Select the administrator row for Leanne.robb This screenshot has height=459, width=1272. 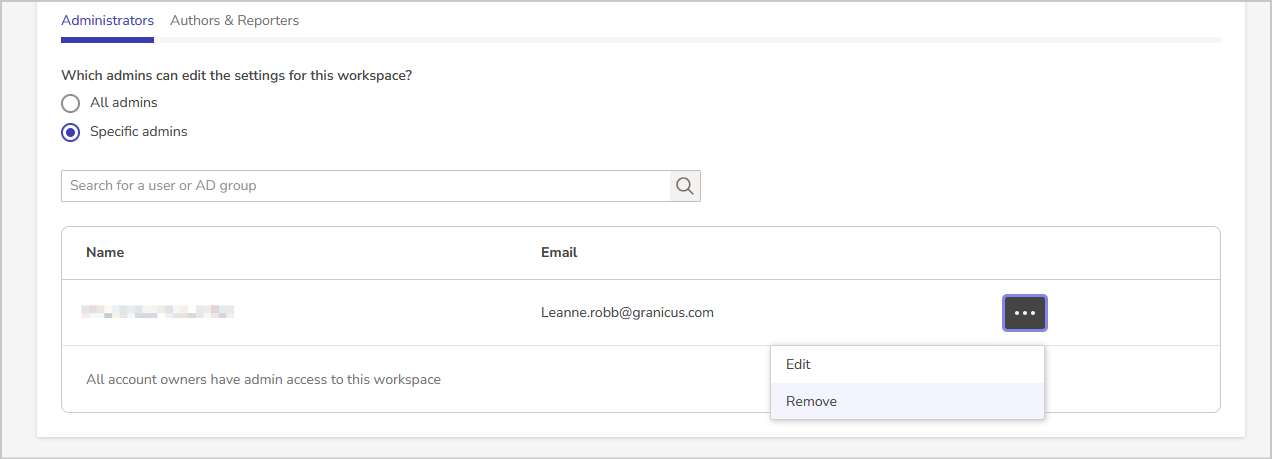coord(641,313)
